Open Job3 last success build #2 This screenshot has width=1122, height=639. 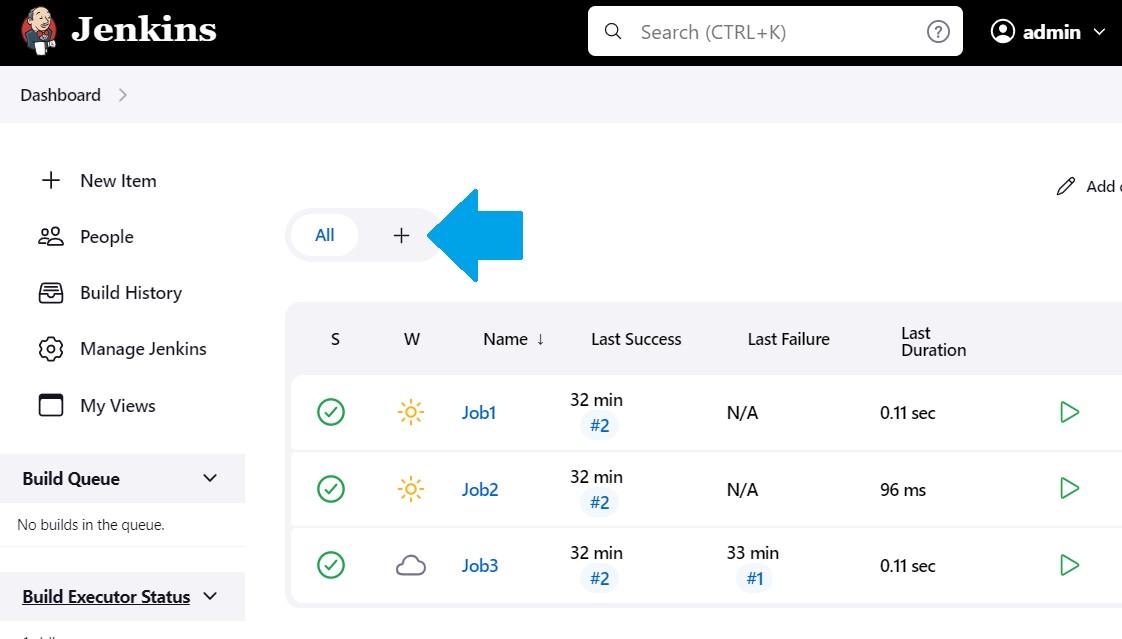(600, 578)
